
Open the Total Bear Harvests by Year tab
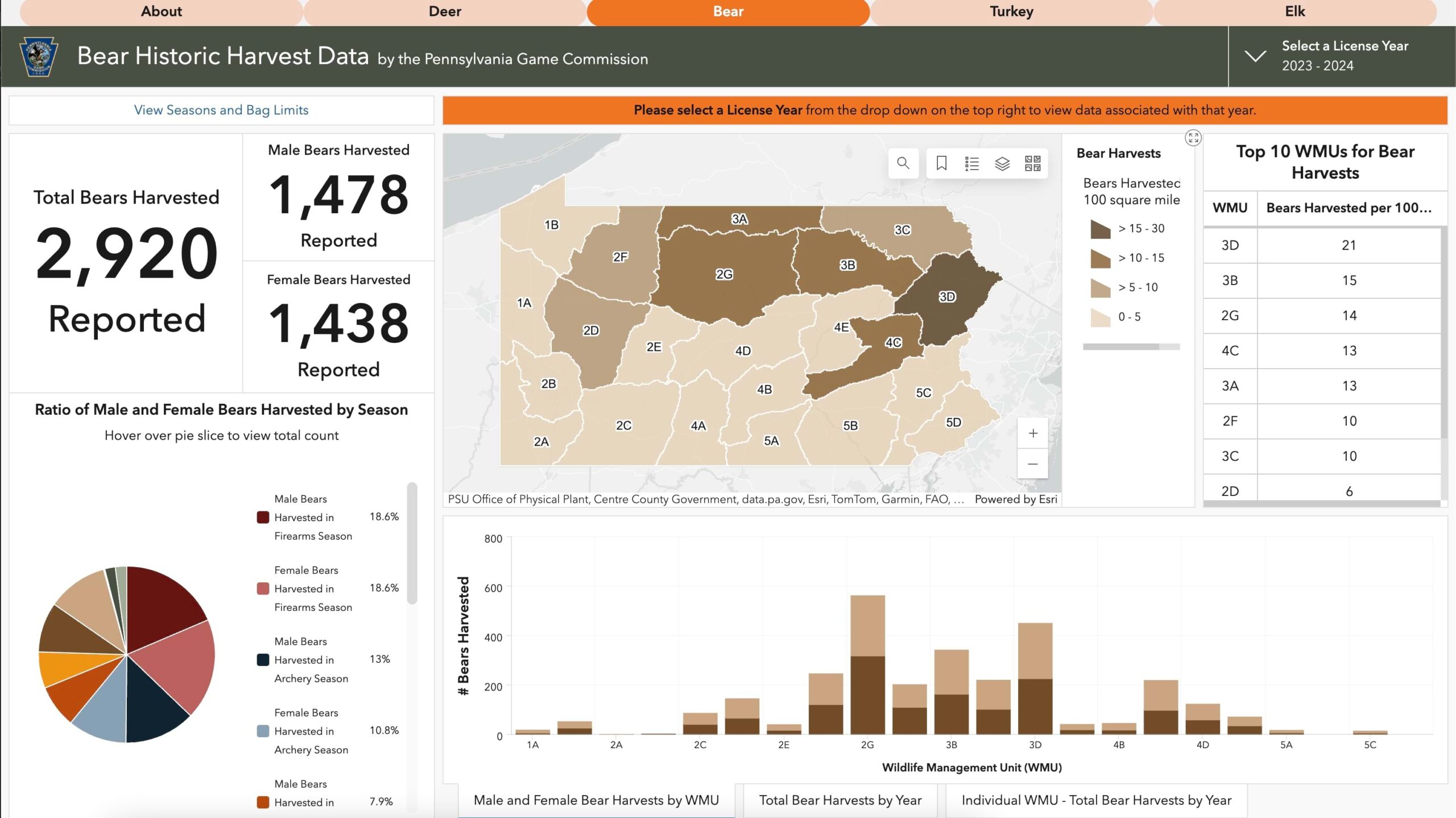(840, 799)
